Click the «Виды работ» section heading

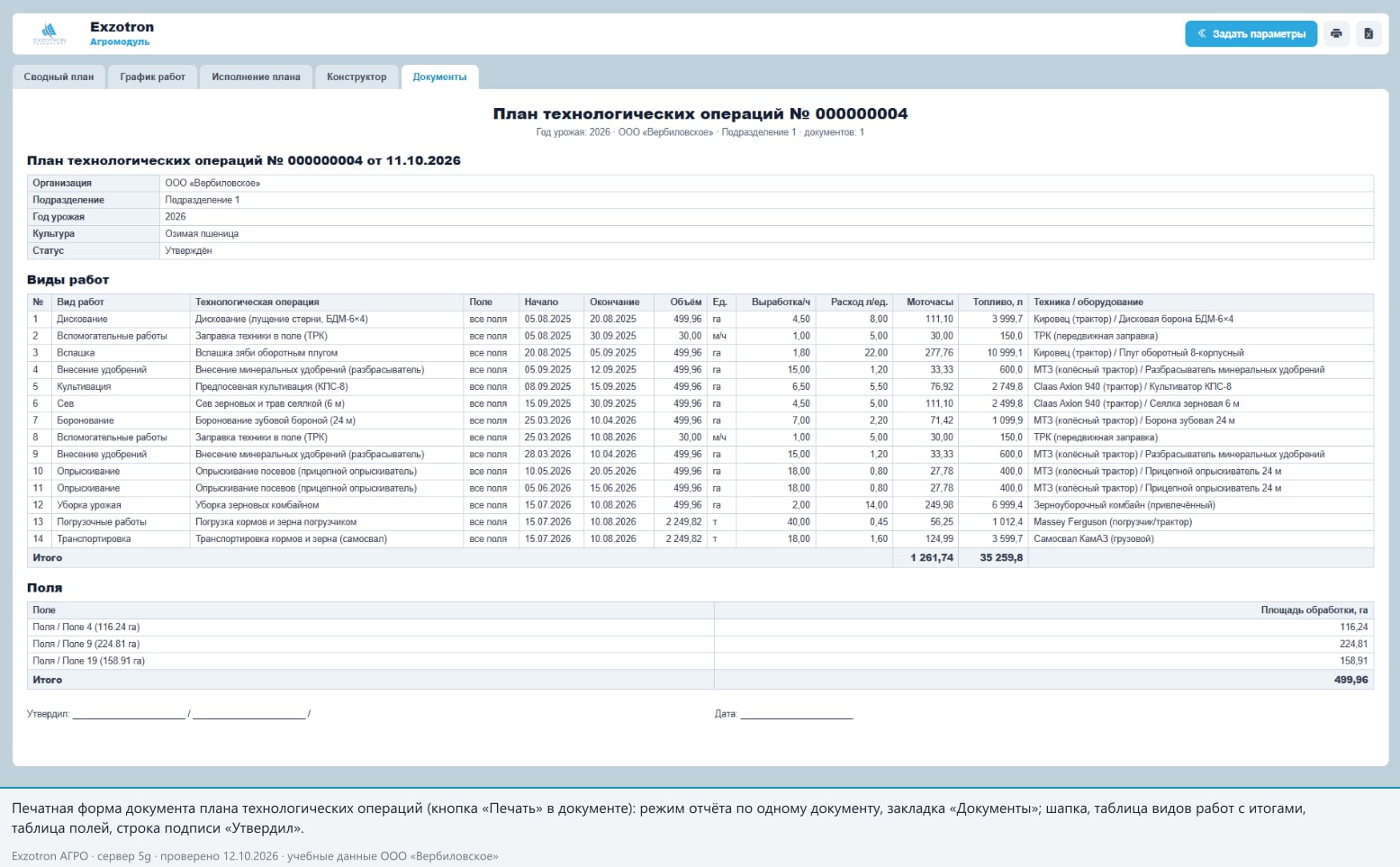click(68, 280)
